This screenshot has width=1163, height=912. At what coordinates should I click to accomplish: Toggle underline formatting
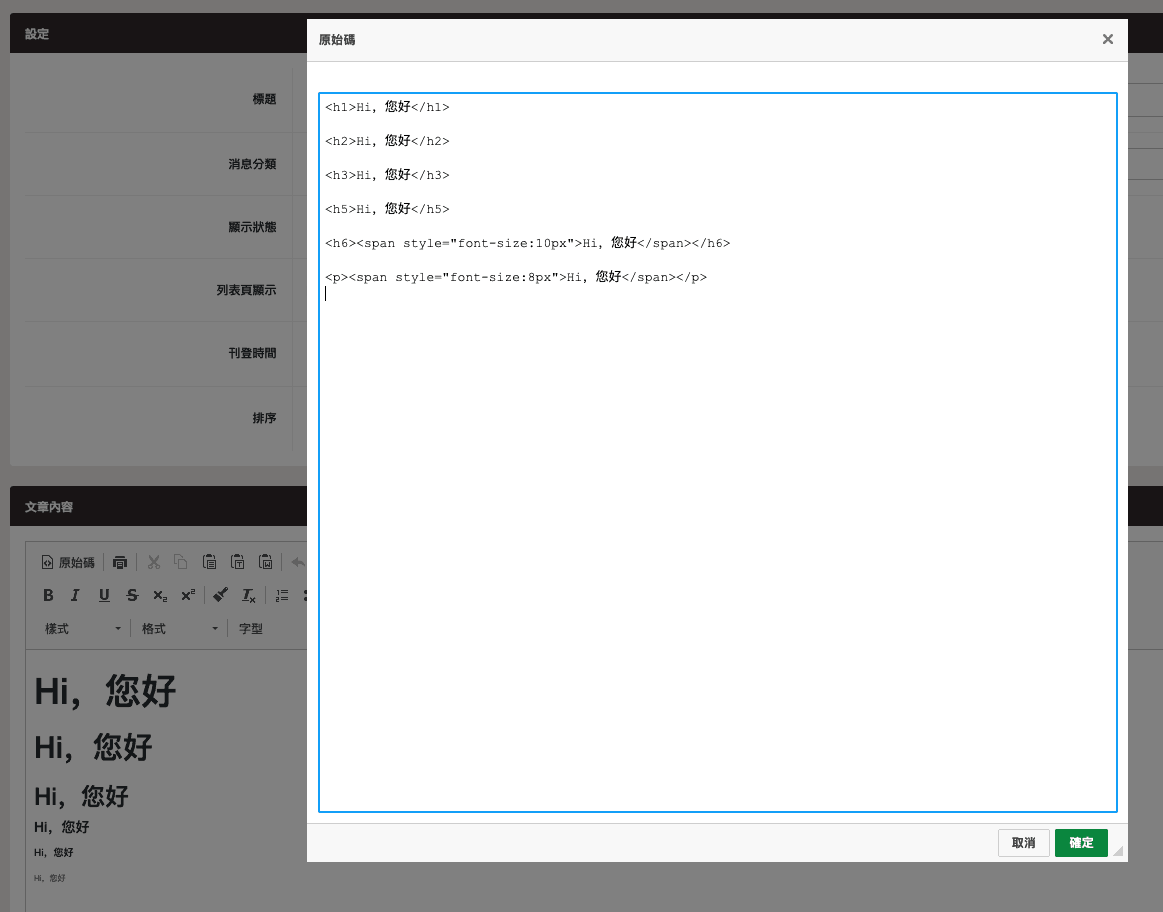tap(104, 596)
